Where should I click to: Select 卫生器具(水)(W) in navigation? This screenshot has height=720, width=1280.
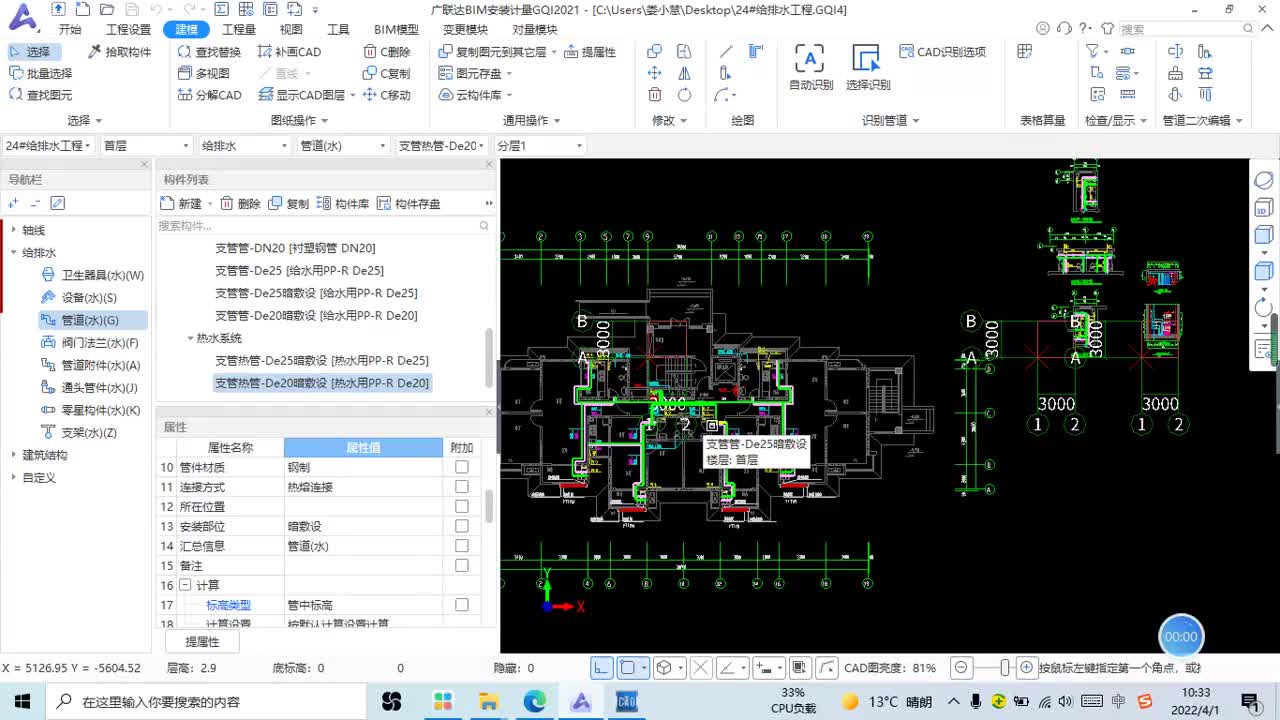point(91,275)
